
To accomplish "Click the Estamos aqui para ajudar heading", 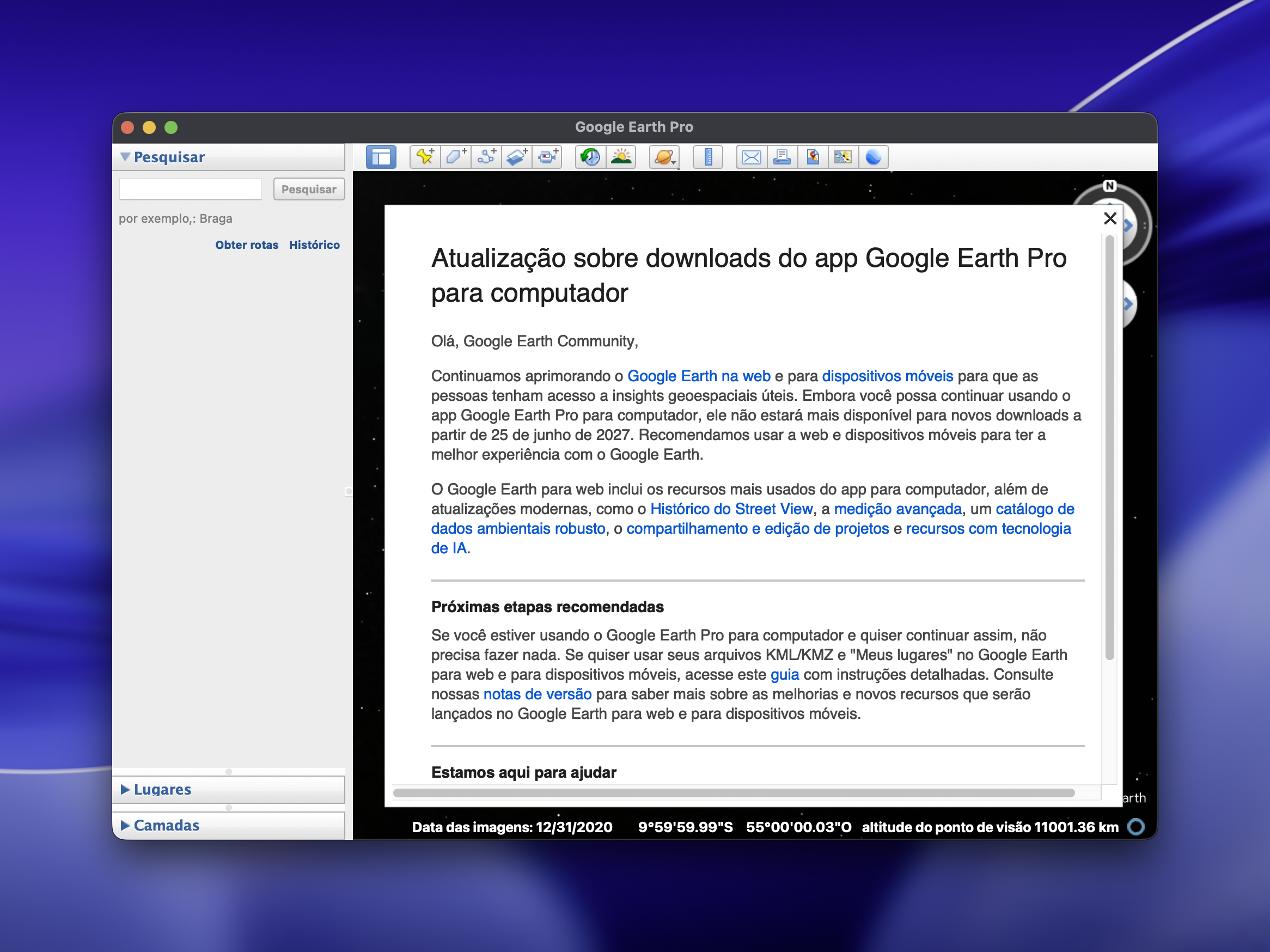I will click(523, 772).
